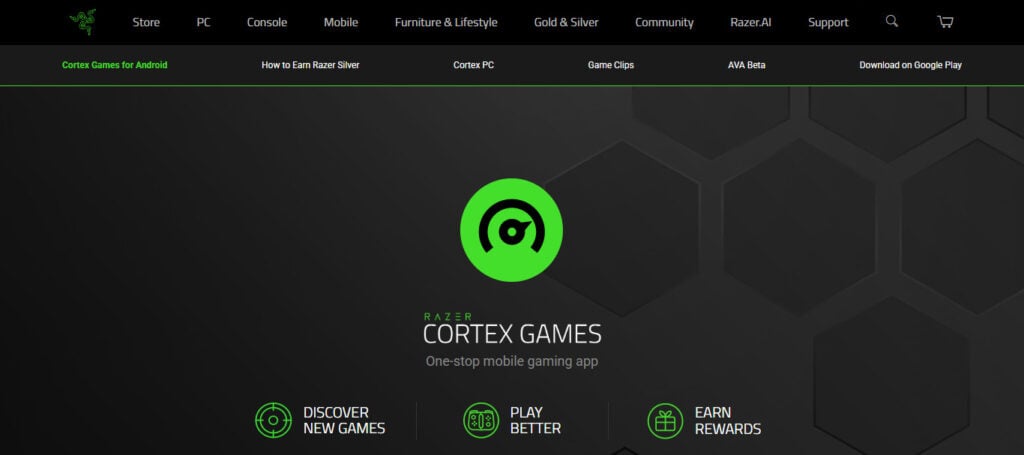The height and width of the screenshot is (455, 1024).
Task: Open the Gold & Silver menu
Action: (566, 22)
